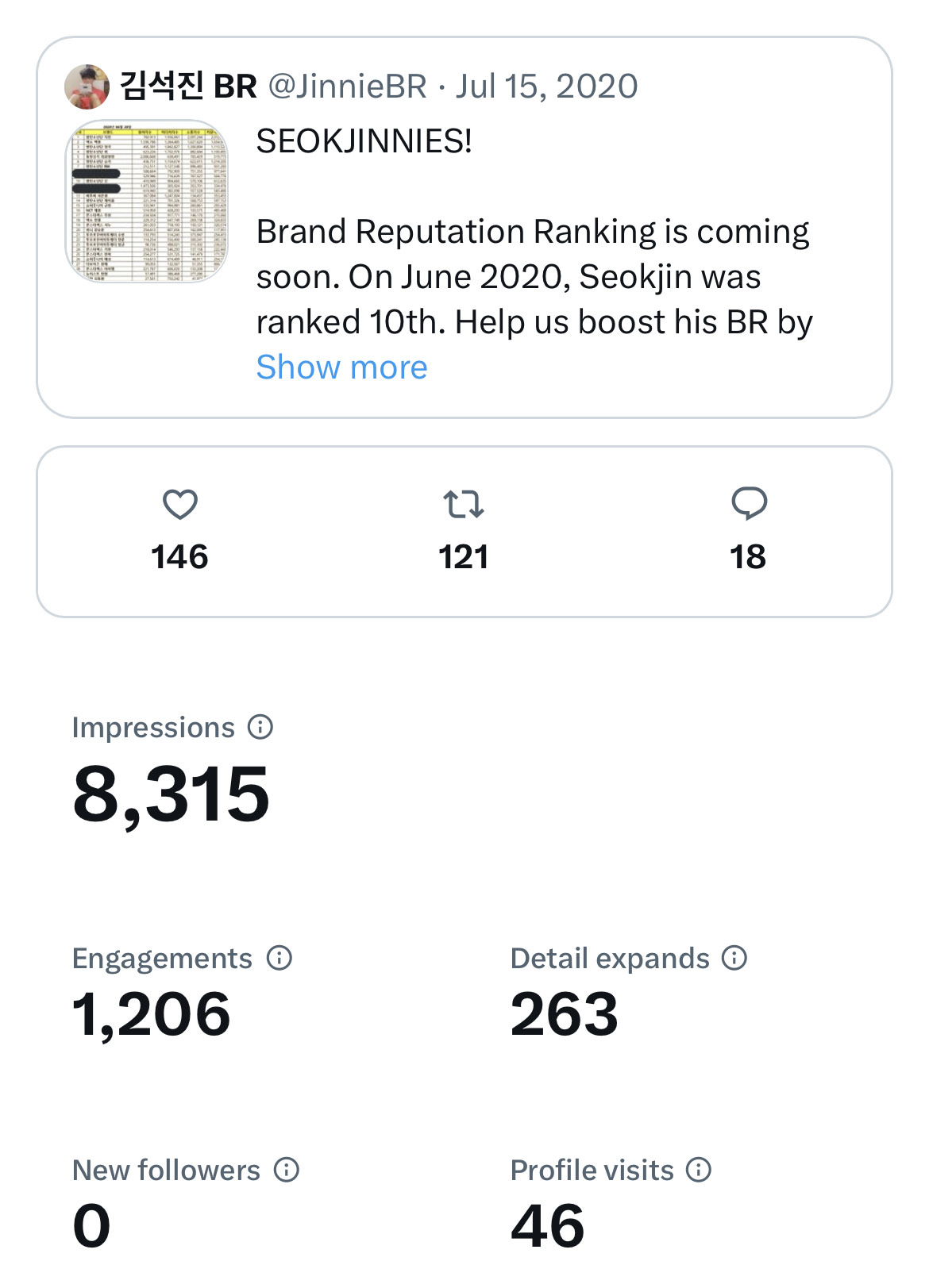Select the 121 retweets count
Image resolution: width=929 pixels, height=1288 pixels.
tap(464, 557)
